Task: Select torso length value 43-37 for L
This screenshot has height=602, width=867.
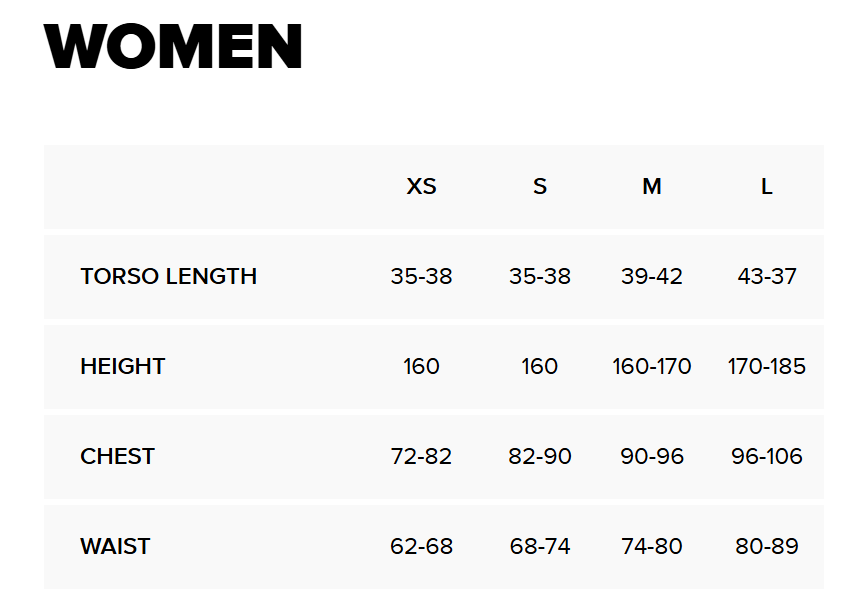Action: pos(767,277)
